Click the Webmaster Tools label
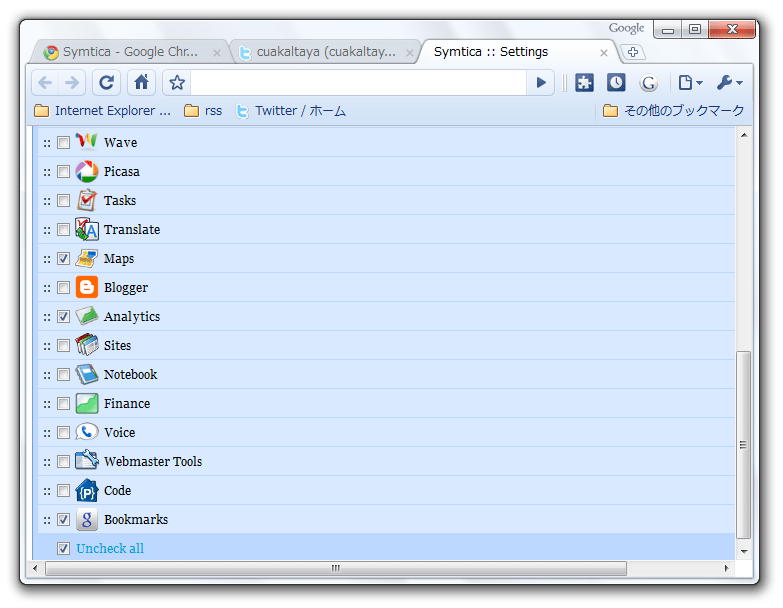 point(153,461)
